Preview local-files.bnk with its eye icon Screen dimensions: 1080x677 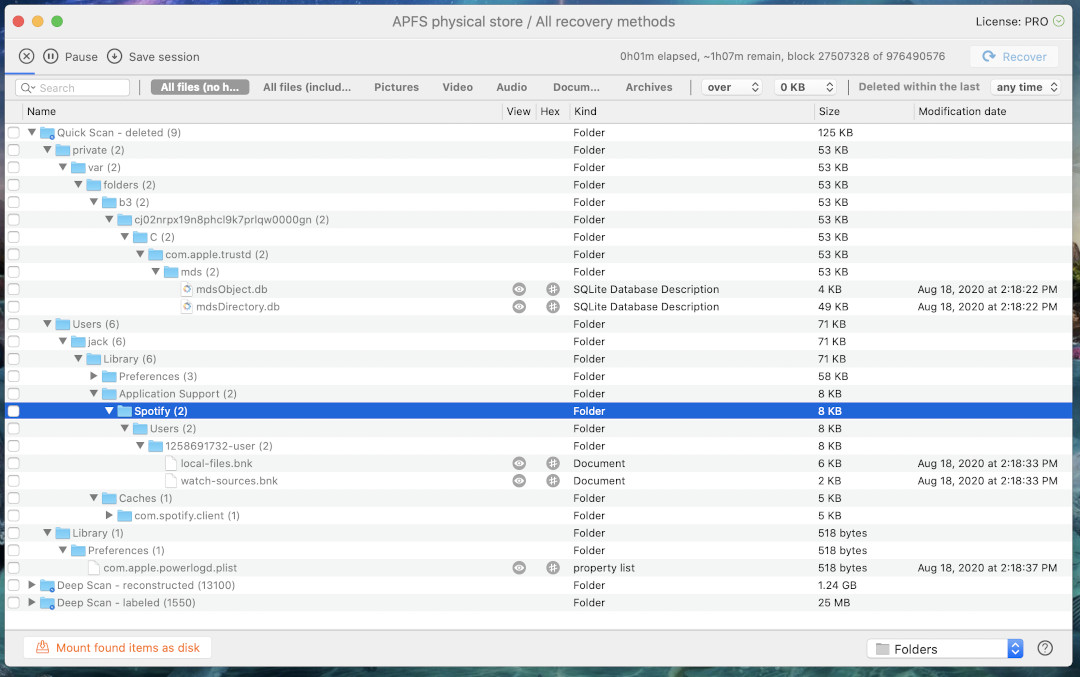click(x=519, y=464)
